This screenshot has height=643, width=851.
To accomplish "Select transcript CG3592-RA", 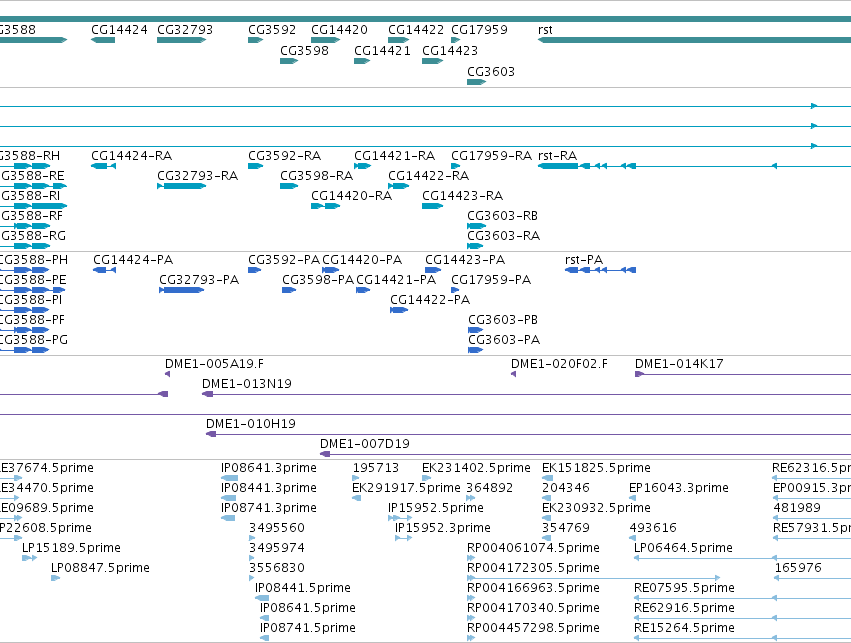I will point(284,156).
